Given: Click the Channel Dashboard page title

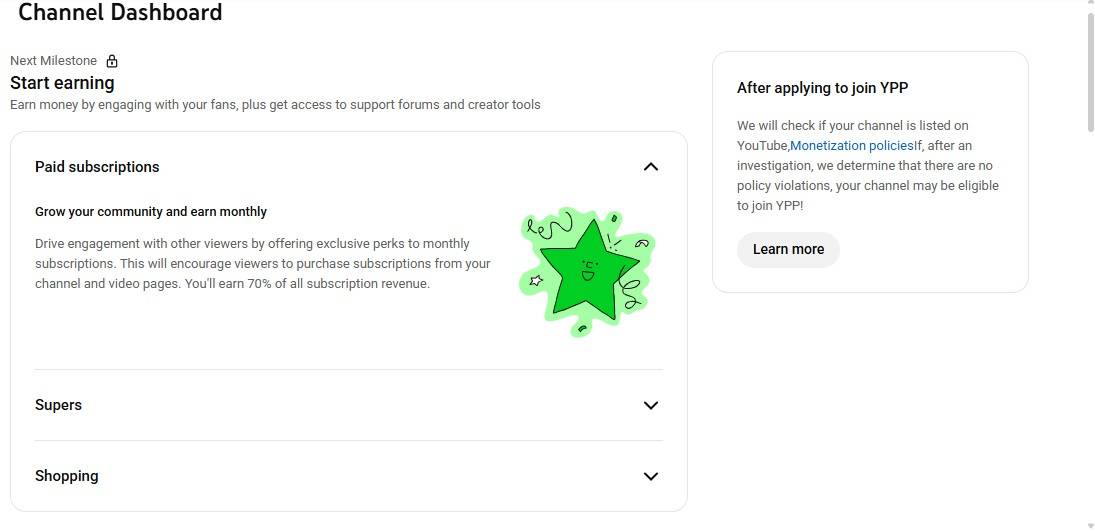Looking at the screenshot, I should (x=120, y=13).
